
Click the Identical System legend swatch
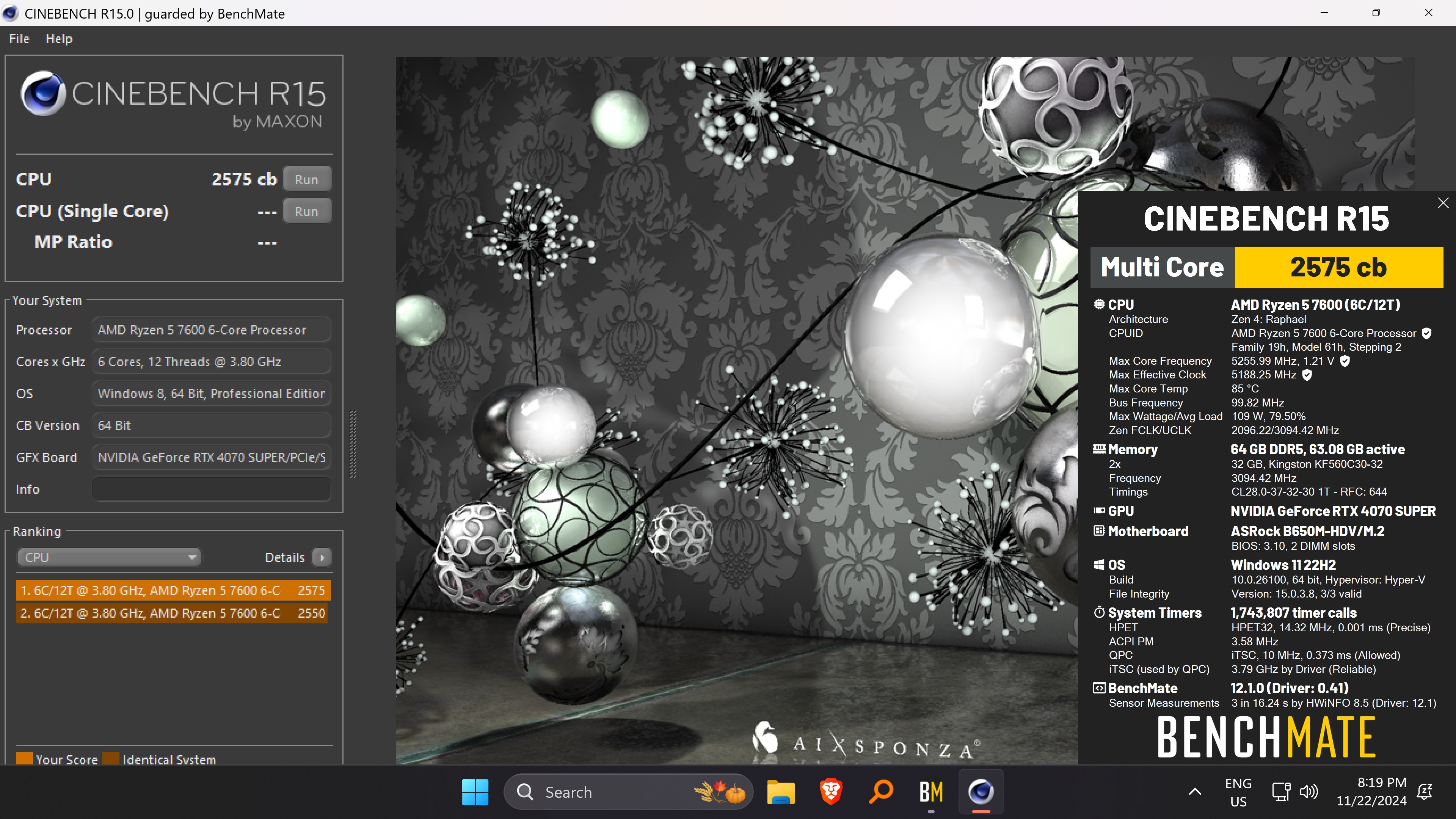pos(111,758)
